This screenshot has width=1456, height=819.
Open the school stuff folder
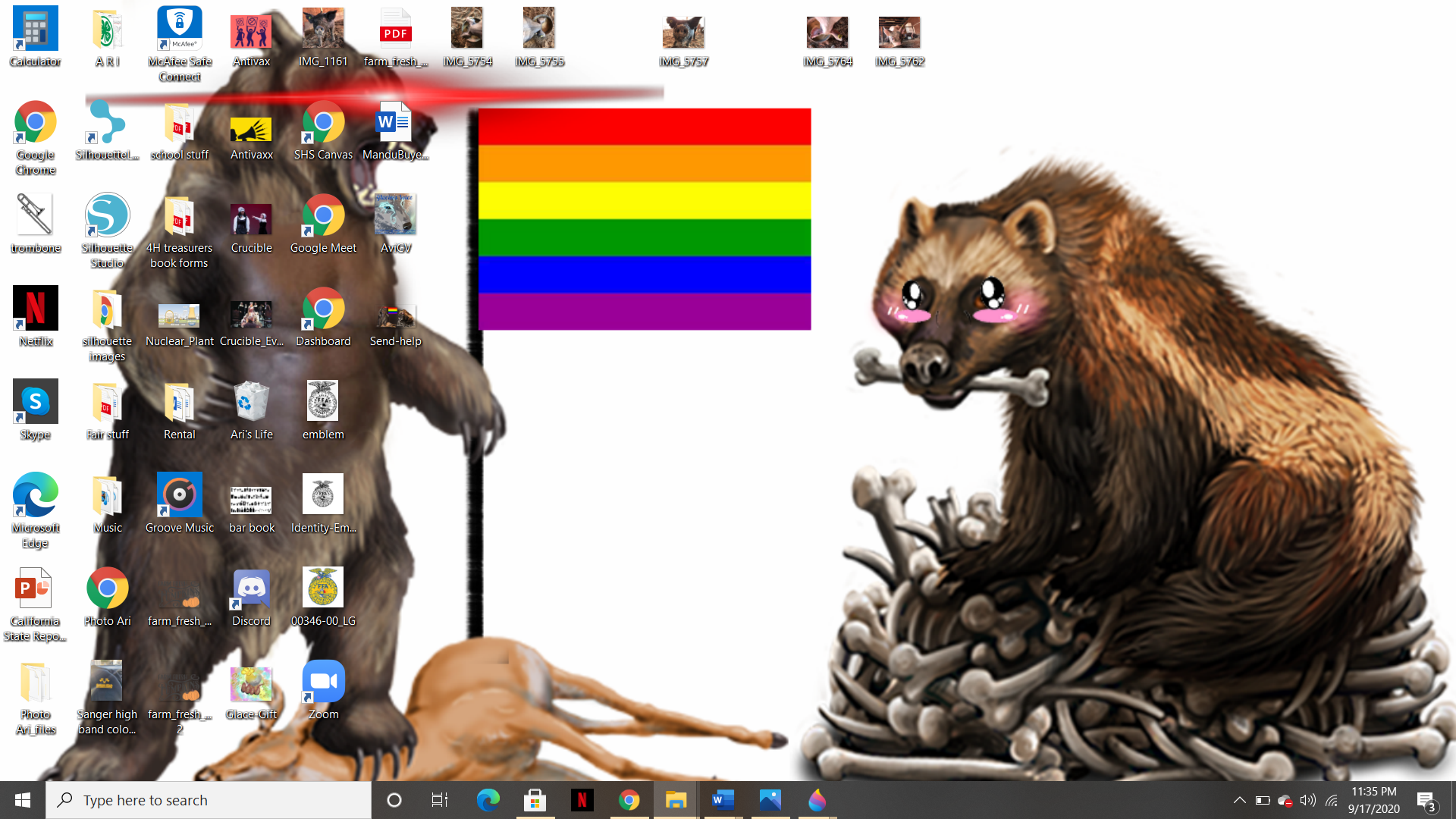click(179, 124)
